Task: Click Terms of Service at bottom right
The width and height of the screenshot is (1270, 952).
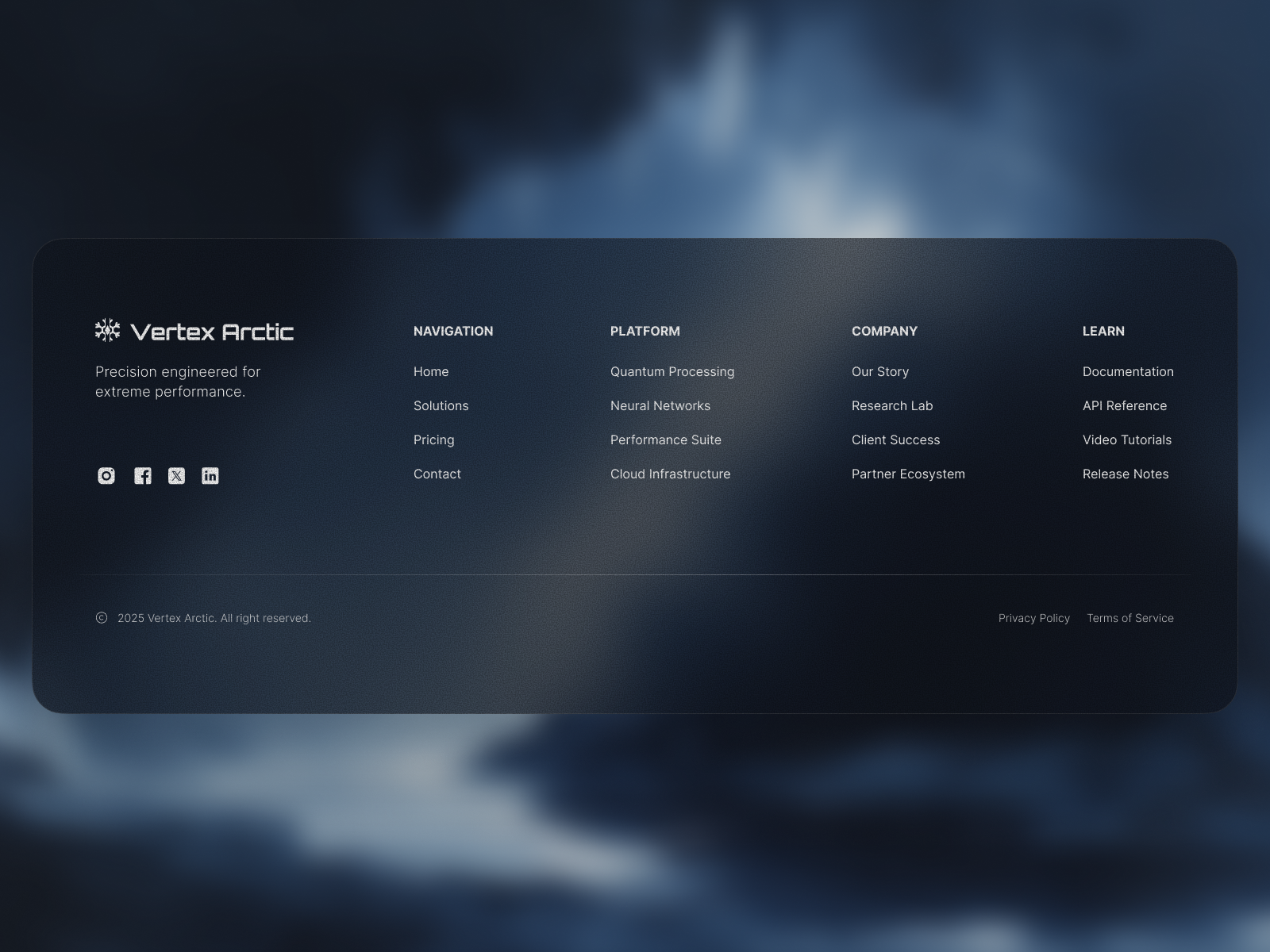Action: 1130,617
